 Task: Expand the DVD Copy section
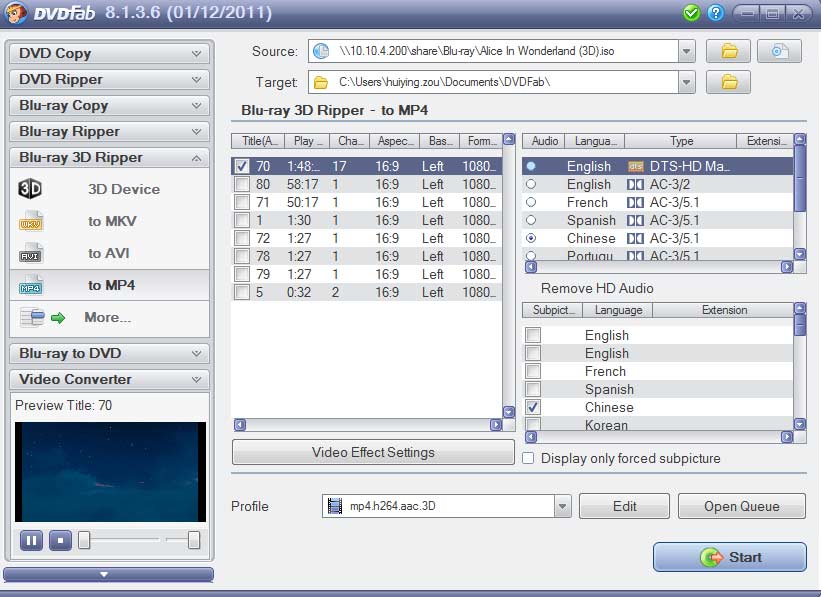coord(109,53)
